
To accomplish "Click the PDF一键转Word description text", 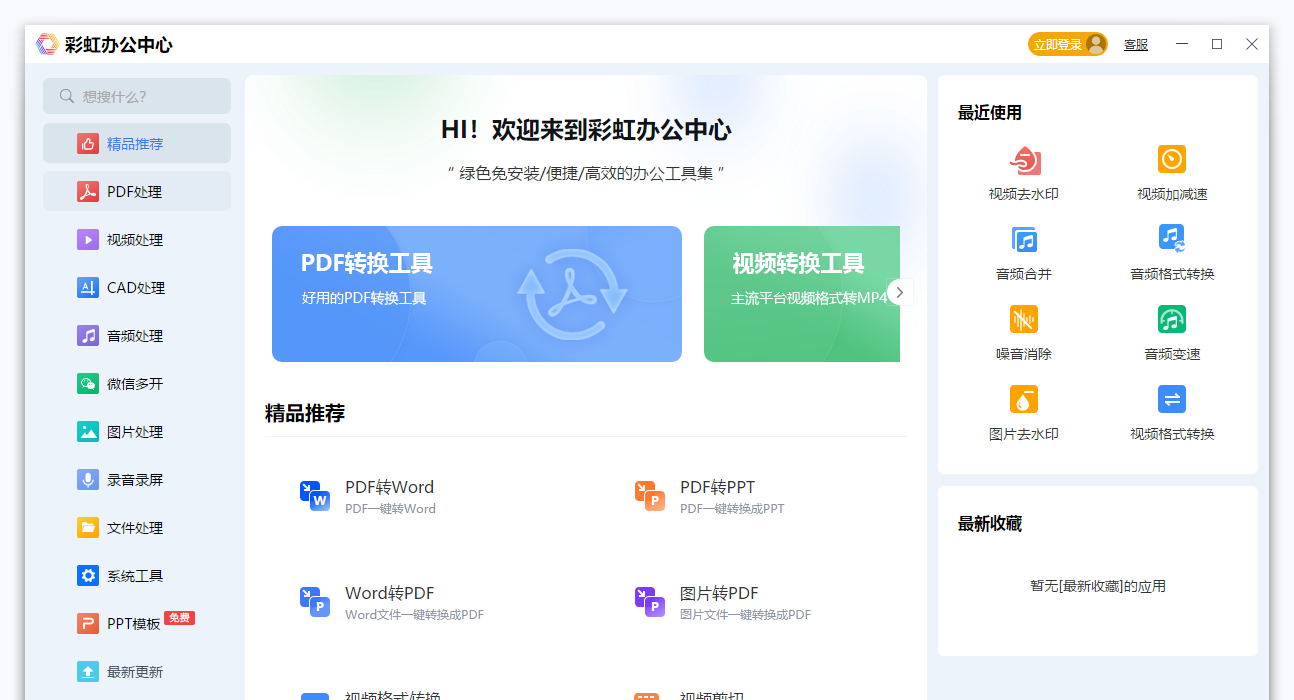I will click(390, 509).
